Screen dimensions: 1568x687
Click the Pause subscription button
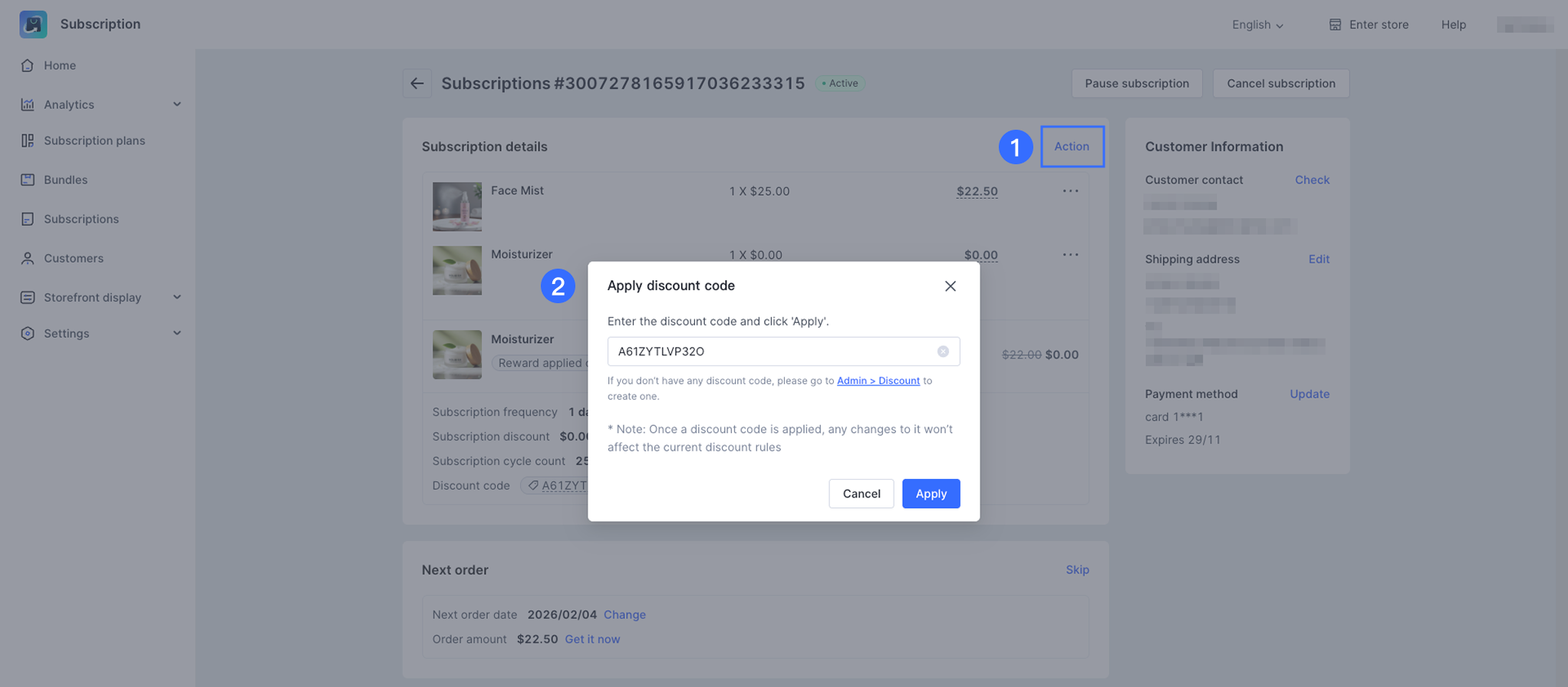coord(1136,83)
